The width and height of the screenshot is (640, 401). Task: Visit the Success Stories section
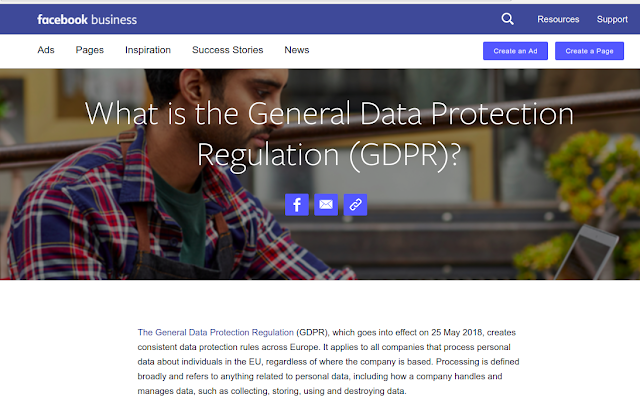[227, 50]
